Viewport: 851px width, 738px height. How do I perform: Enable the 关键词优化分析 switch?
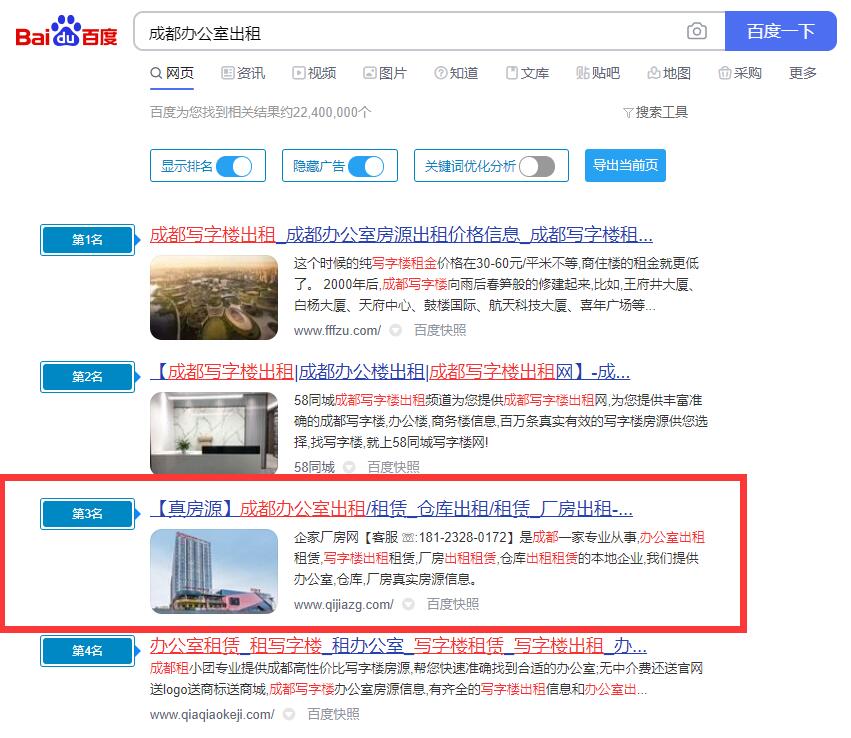point(537,166)
